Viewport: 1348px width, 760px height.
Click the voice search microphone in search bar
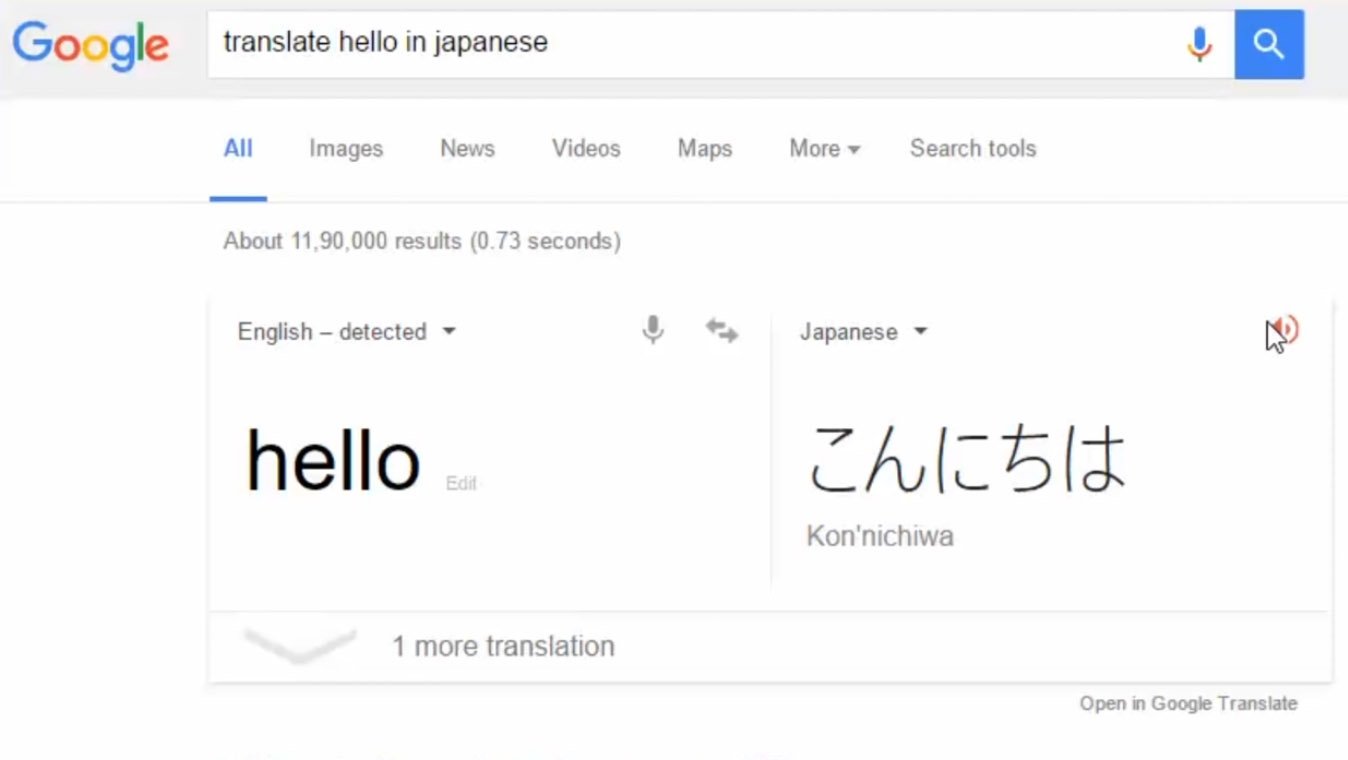(1199, 44)
